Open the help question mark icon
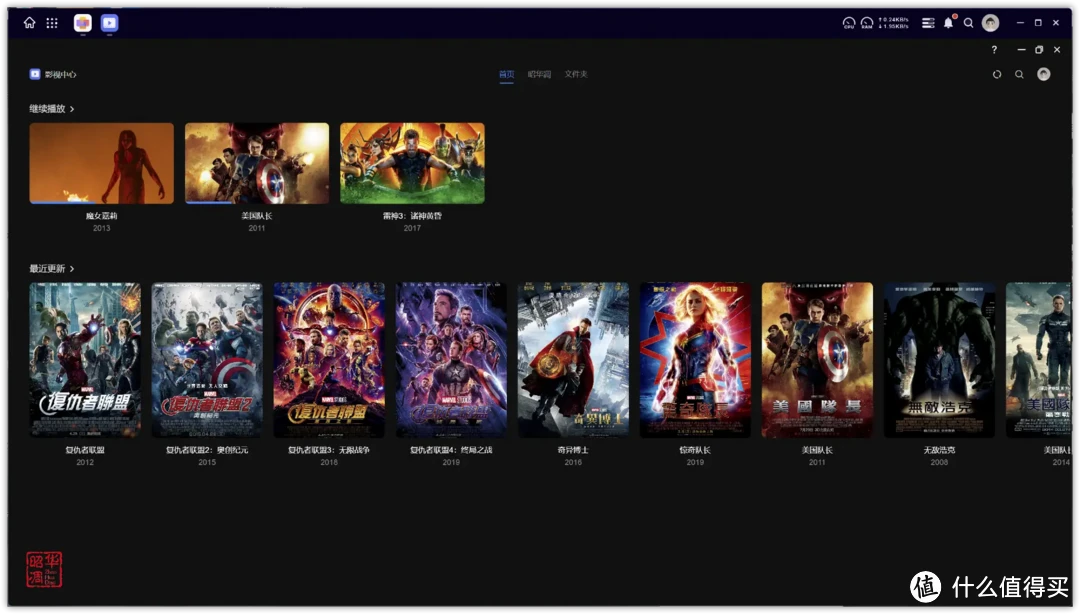1080x614 pixels. pos(994,50)
